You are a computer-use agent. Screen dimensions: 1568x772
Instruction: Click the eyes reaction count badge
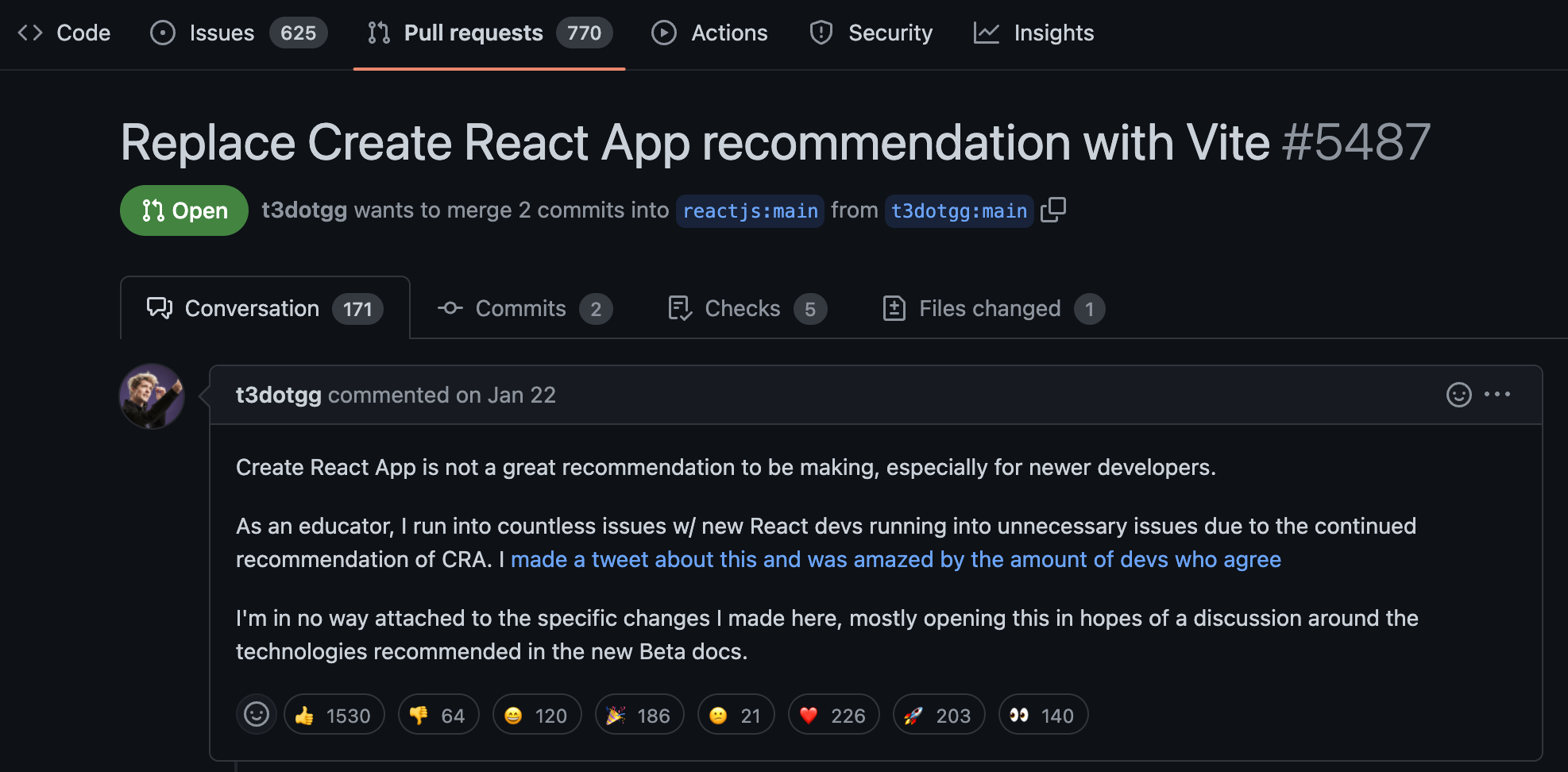(1043, 714)
